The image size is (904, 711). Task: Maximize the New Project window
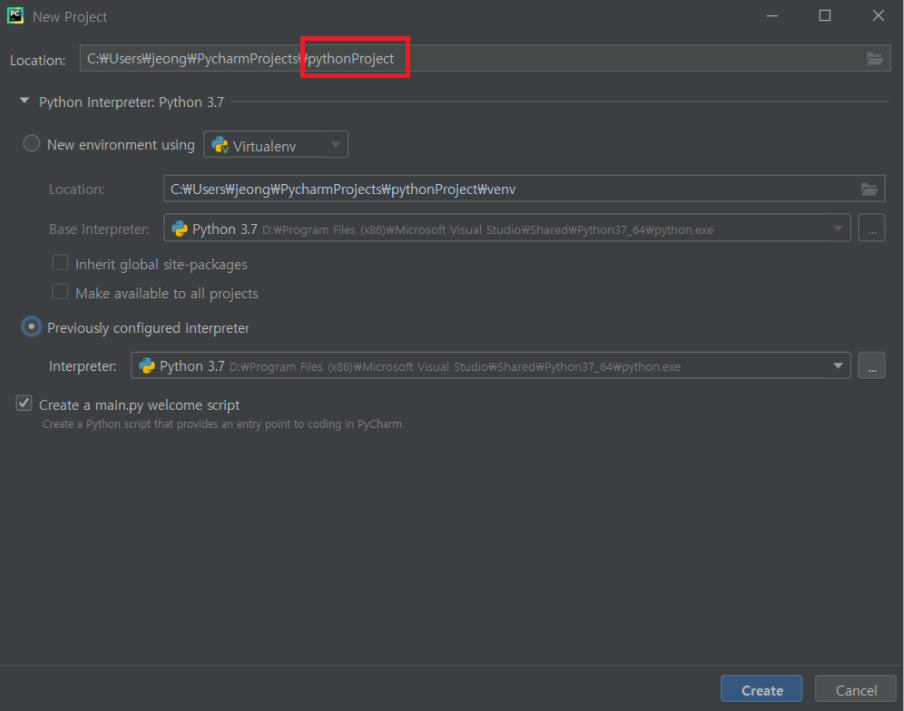tap(824, 16)
